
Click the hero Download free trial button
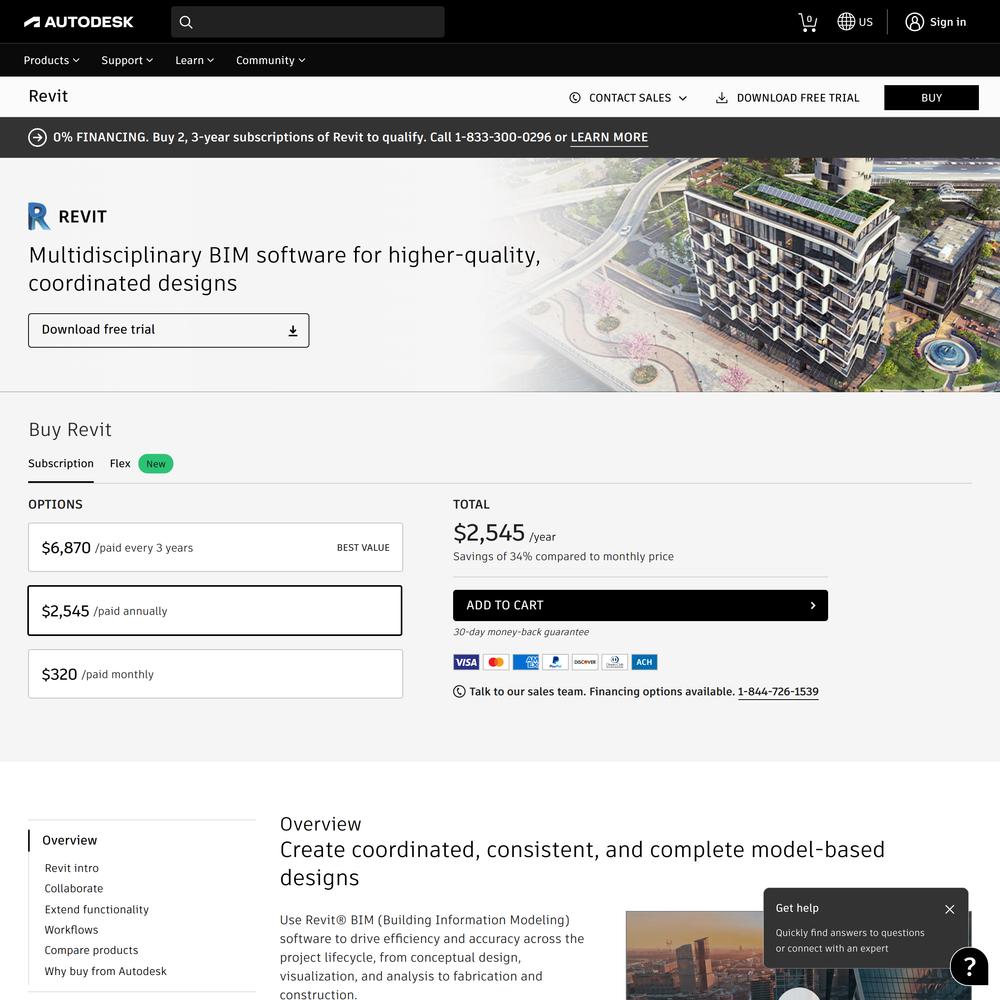click(168, 330)
